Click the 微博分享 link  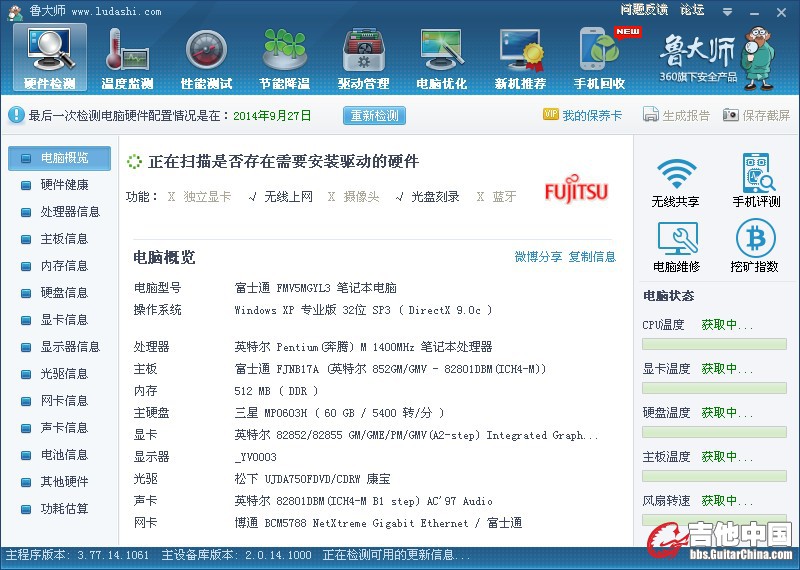(538, 257)
